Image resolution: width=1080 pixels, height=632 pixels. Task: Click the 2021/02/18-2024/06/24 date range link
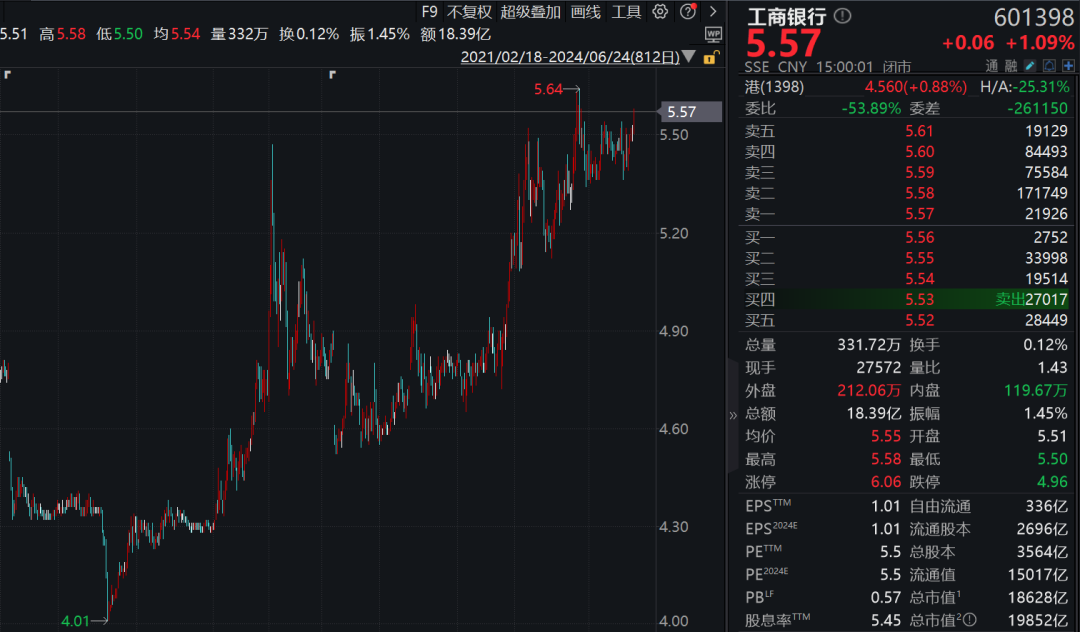pyautogui.click(x=570, y=57)
